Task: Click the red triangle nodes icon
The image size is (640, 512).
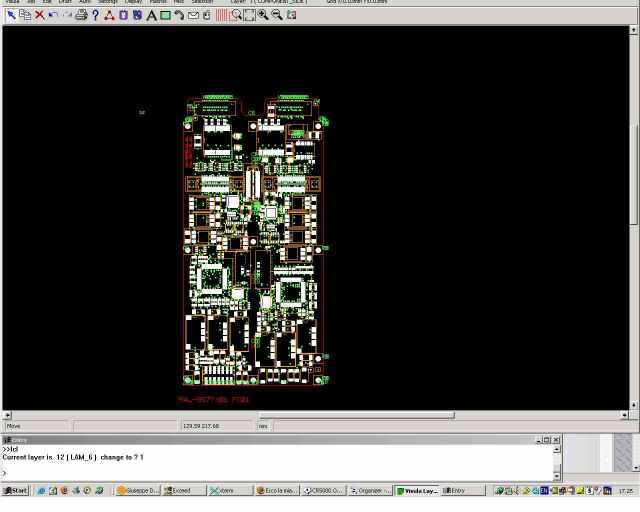Action: click(x=109, y=15)
